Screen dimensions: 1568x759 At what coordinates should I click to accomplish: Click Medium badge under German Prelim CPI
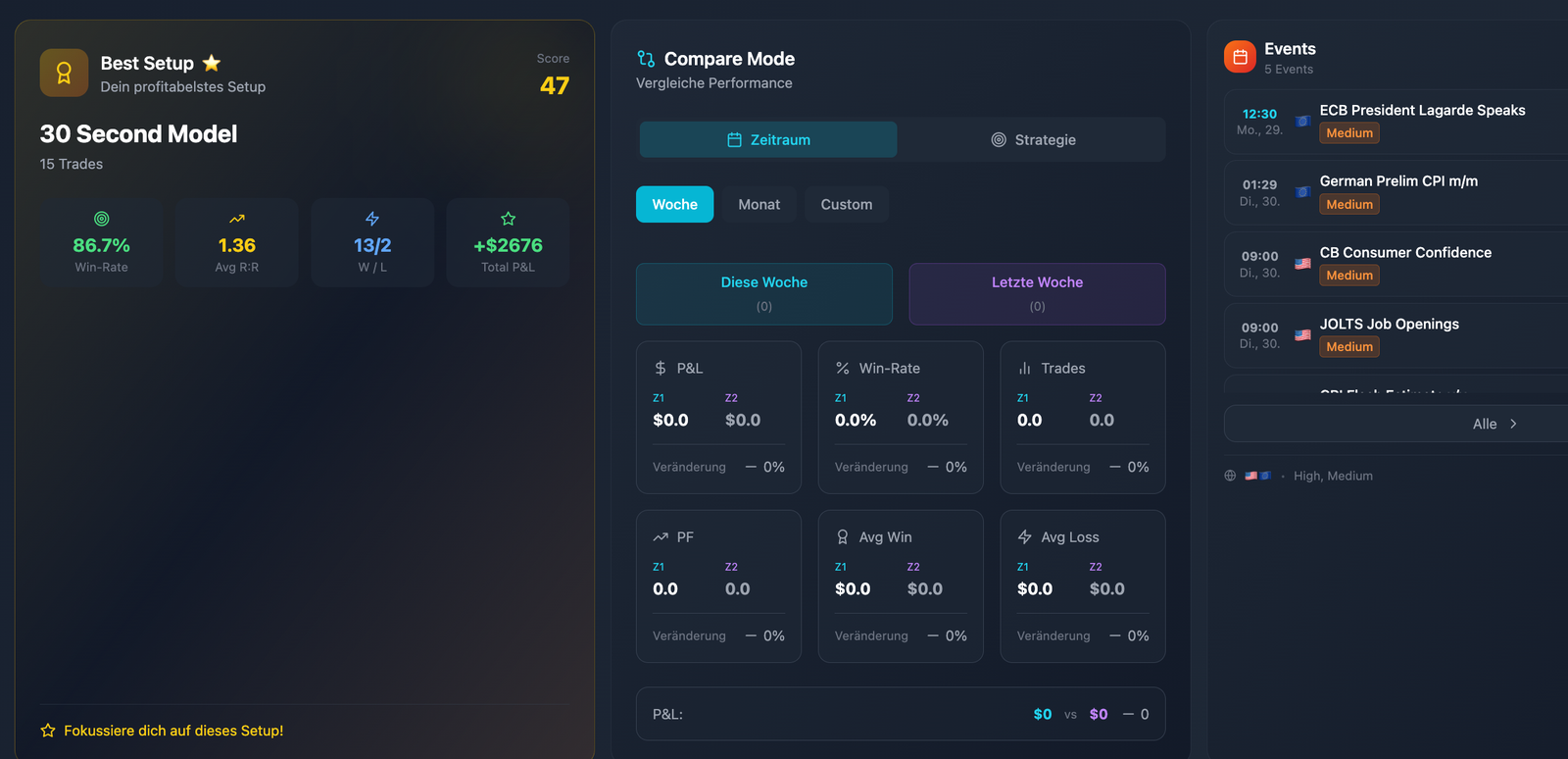tap(1349, 205)
